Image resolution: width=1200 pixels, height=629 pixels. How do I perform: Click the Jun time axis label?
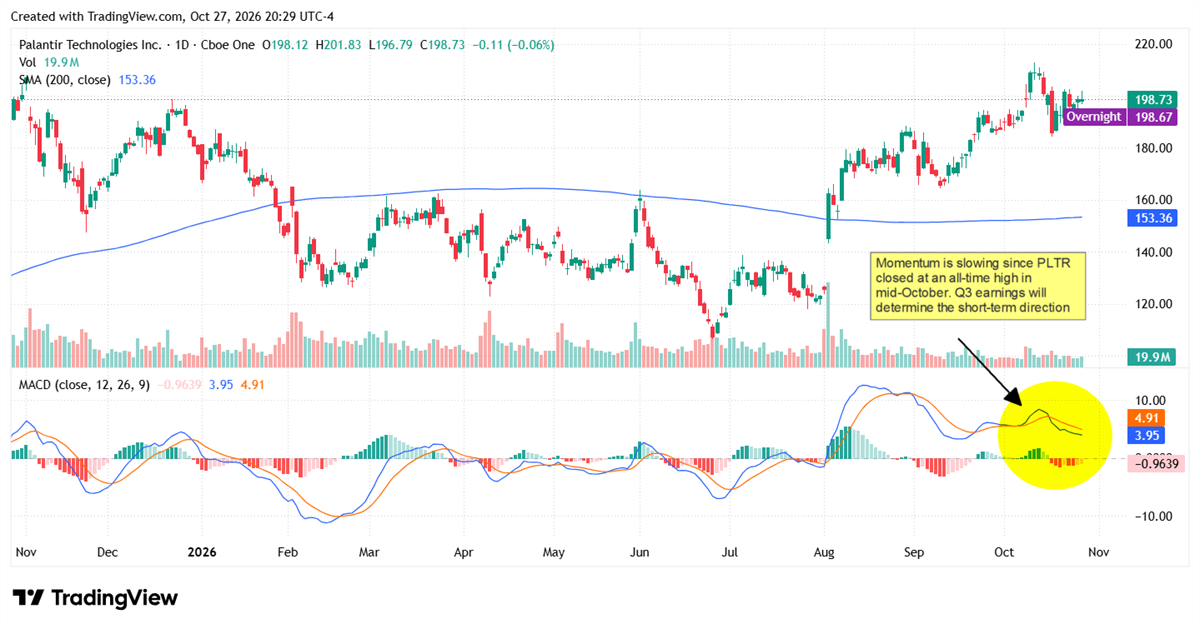click(640, 551)
